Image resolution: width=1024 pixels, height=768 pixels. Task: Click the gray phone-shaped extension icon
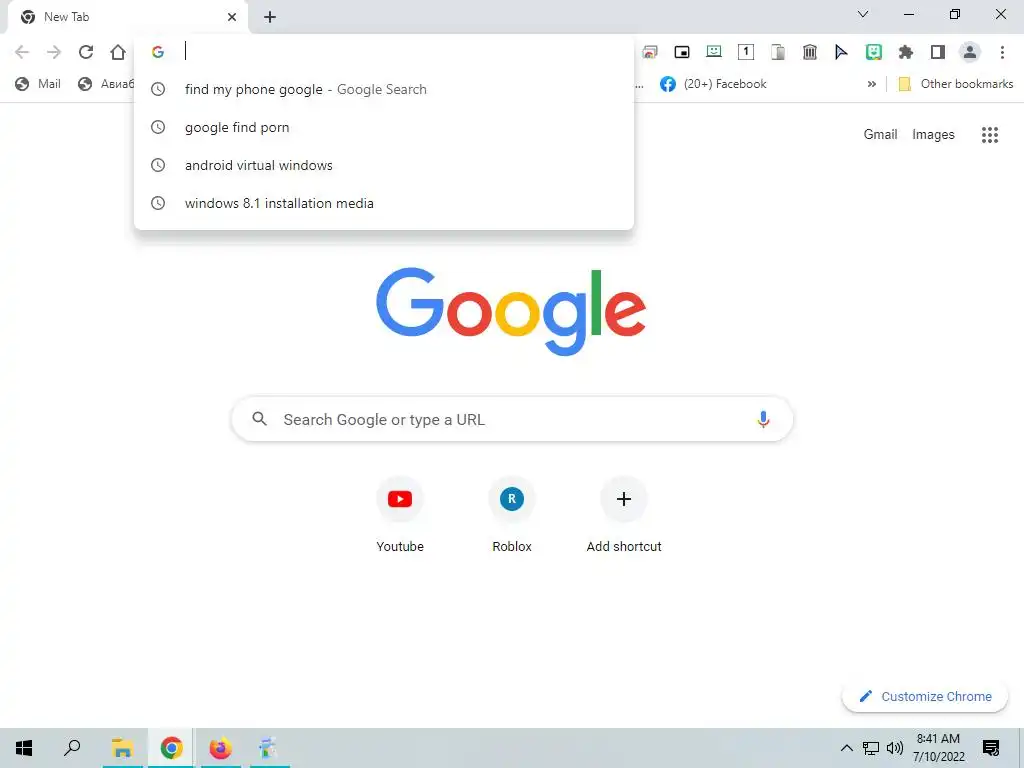click(778, 52)
